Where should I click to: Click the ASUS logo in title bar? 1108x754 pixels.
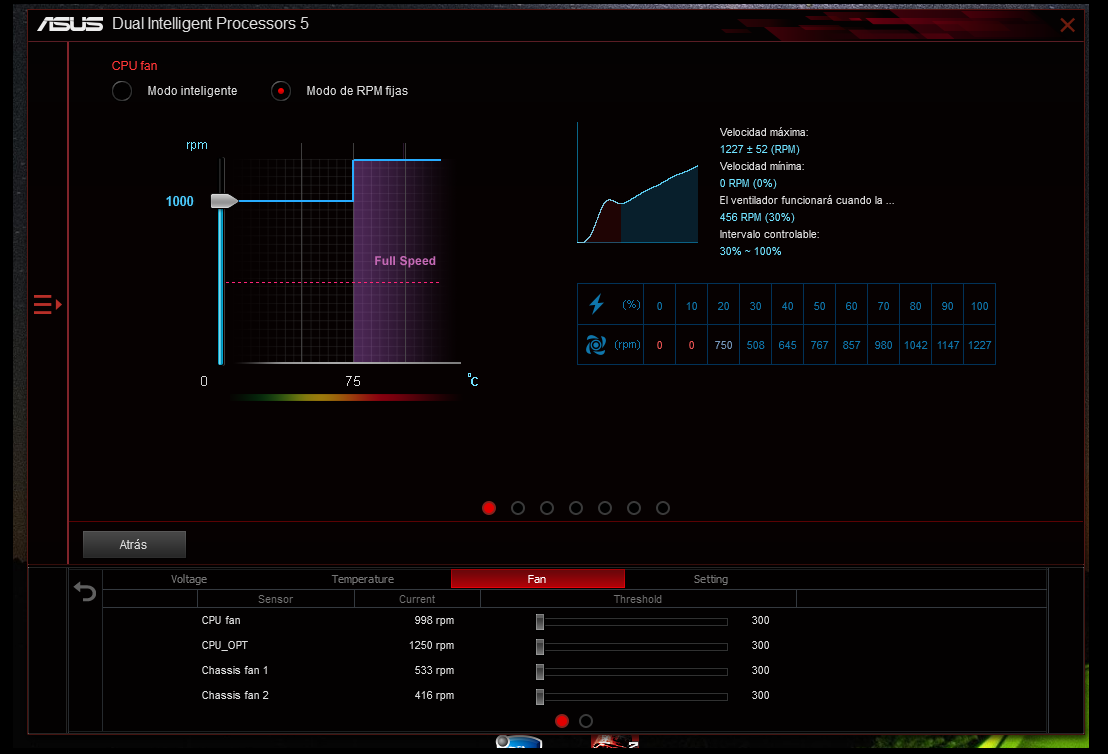point(70,24)
